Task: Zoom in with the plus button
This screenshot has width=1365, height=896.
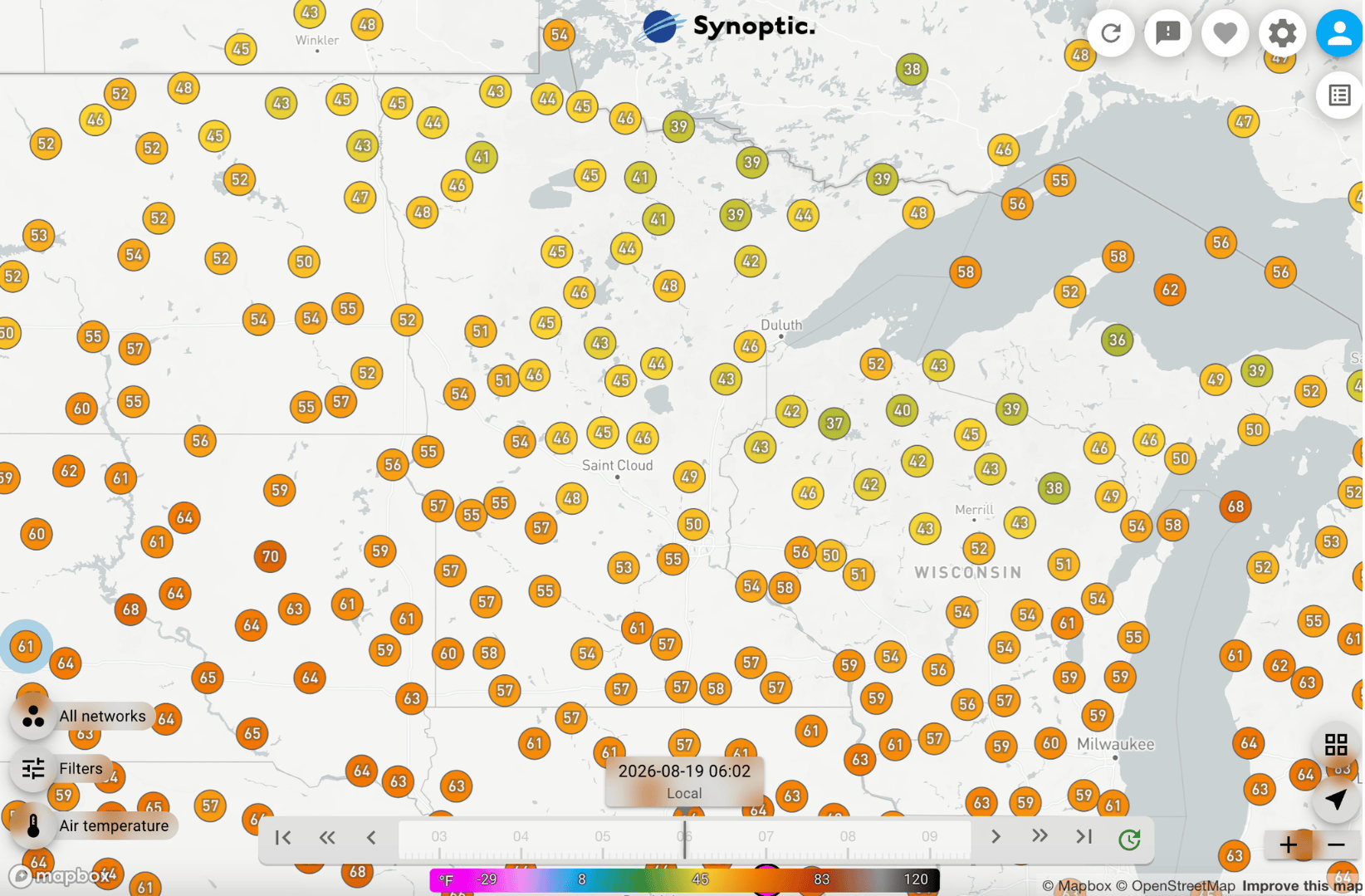Action: [1289, 845]
